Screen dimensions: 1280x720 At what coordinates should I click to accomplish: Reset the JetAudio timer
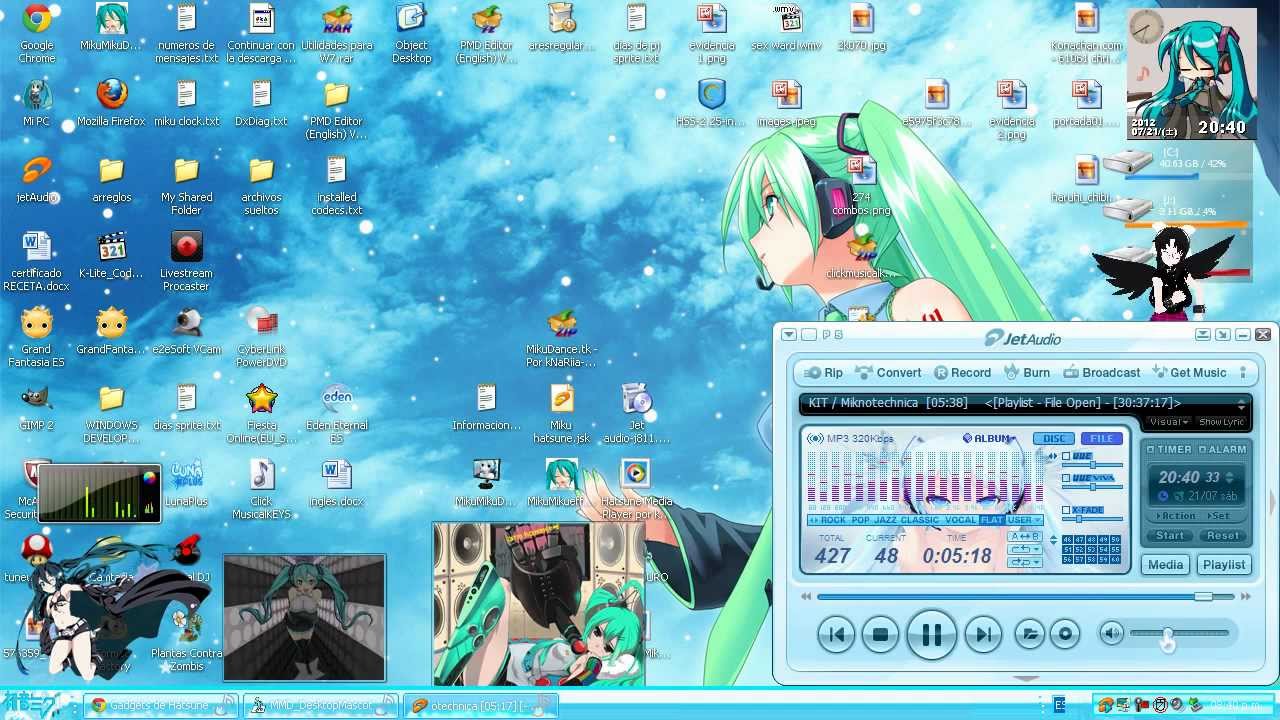point(1222,536)
